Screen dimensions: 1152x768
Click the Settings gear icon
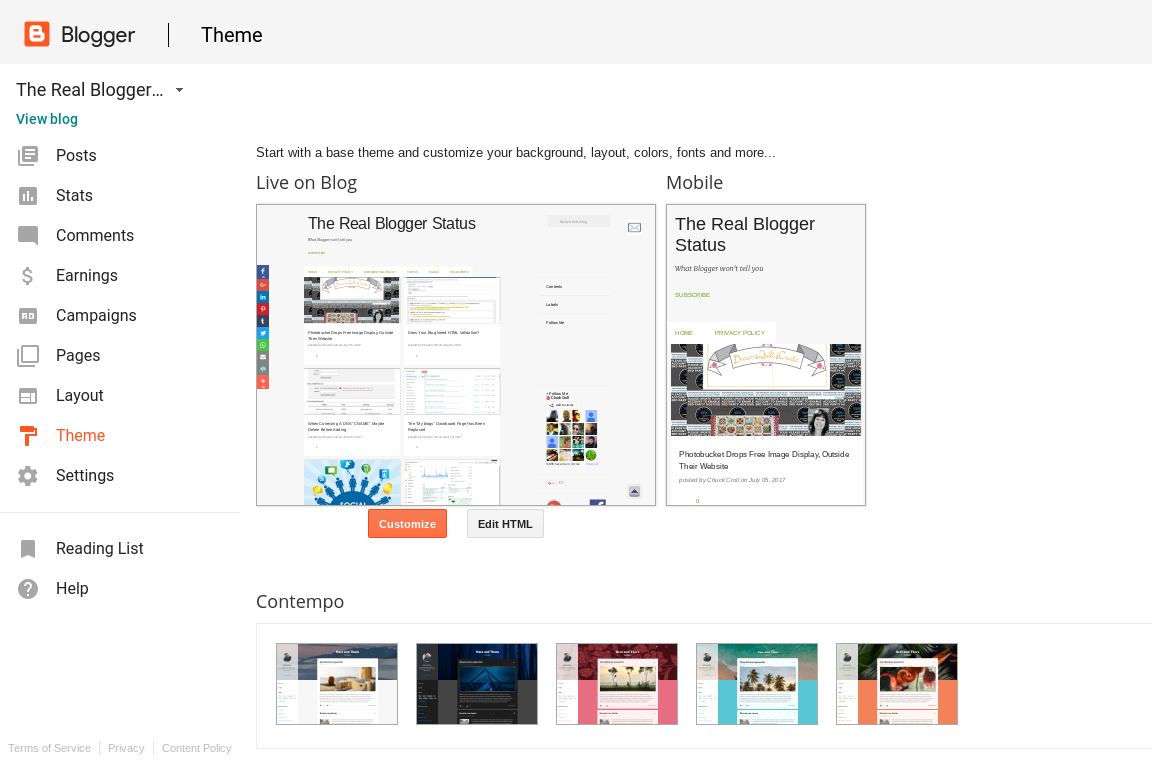point(28,475)
